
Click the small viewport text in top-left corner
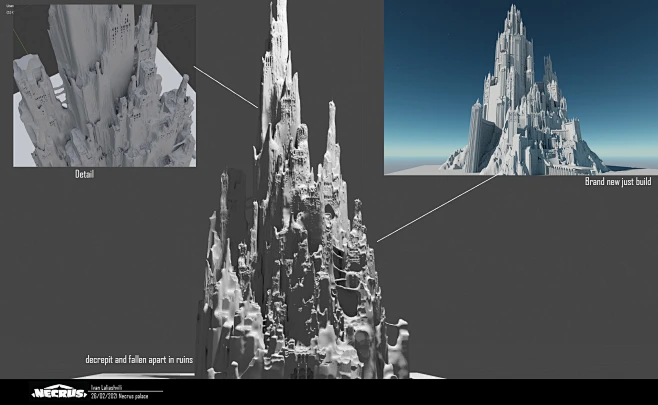9,9
